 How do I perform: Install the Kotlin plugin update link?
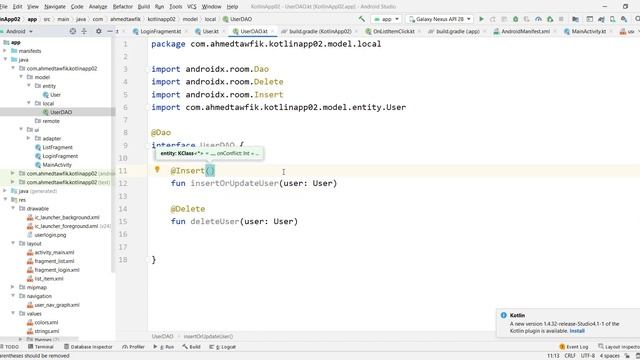[x=577, y=331]
